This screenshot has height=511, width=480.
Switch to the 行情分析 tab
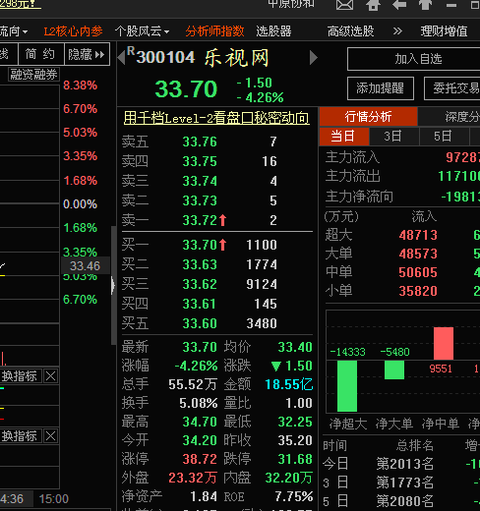click(x=368, y=117)
